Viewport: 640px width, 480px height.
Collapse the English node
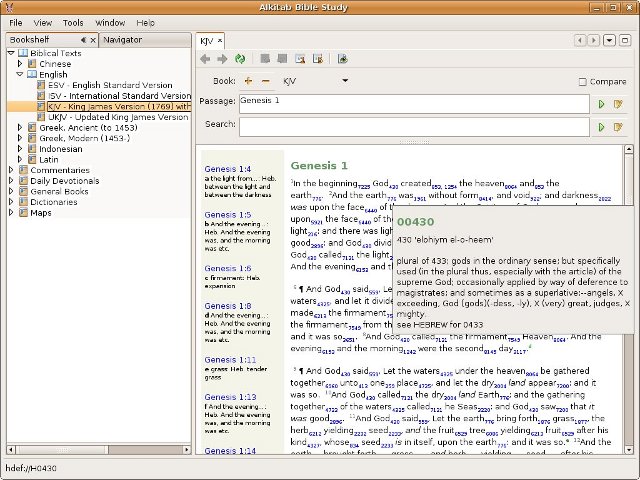[x=20, y=74]
